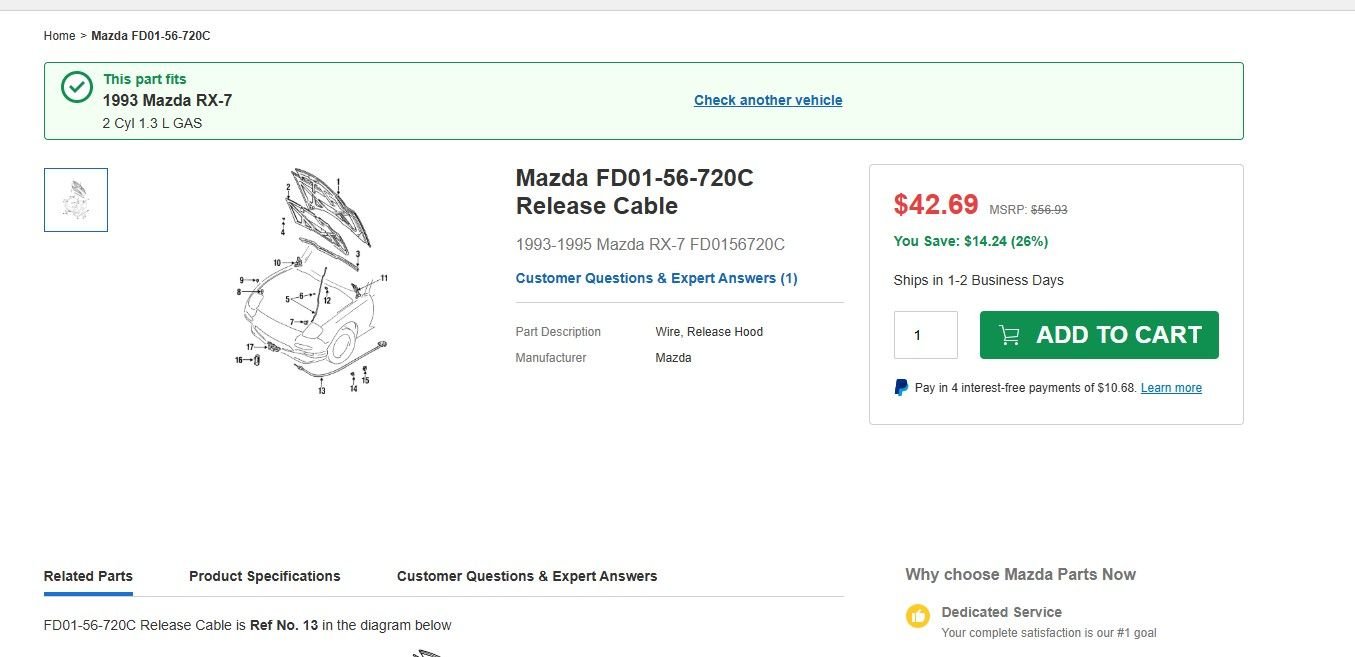This screenshot has height=657, width=1355.
Task: Click 1993 Mazda RX-7 vehicle name
Action: [167, 100]
